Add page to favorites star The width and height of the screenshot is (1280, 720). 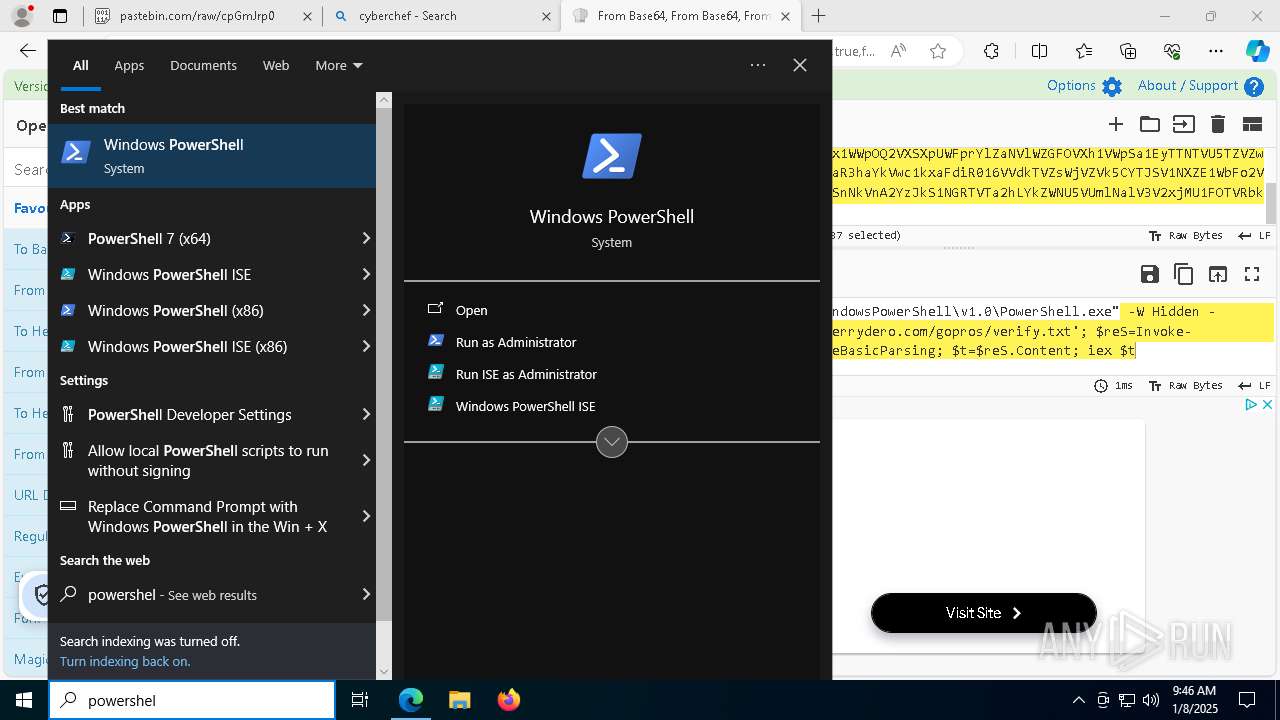point(938,51)
